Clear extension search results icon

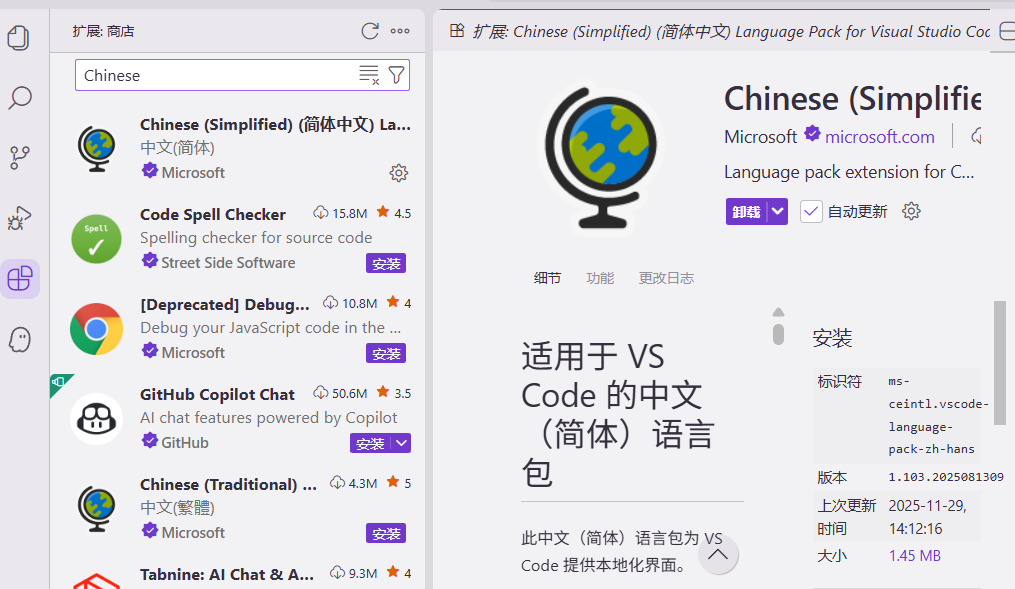point(369,75)
